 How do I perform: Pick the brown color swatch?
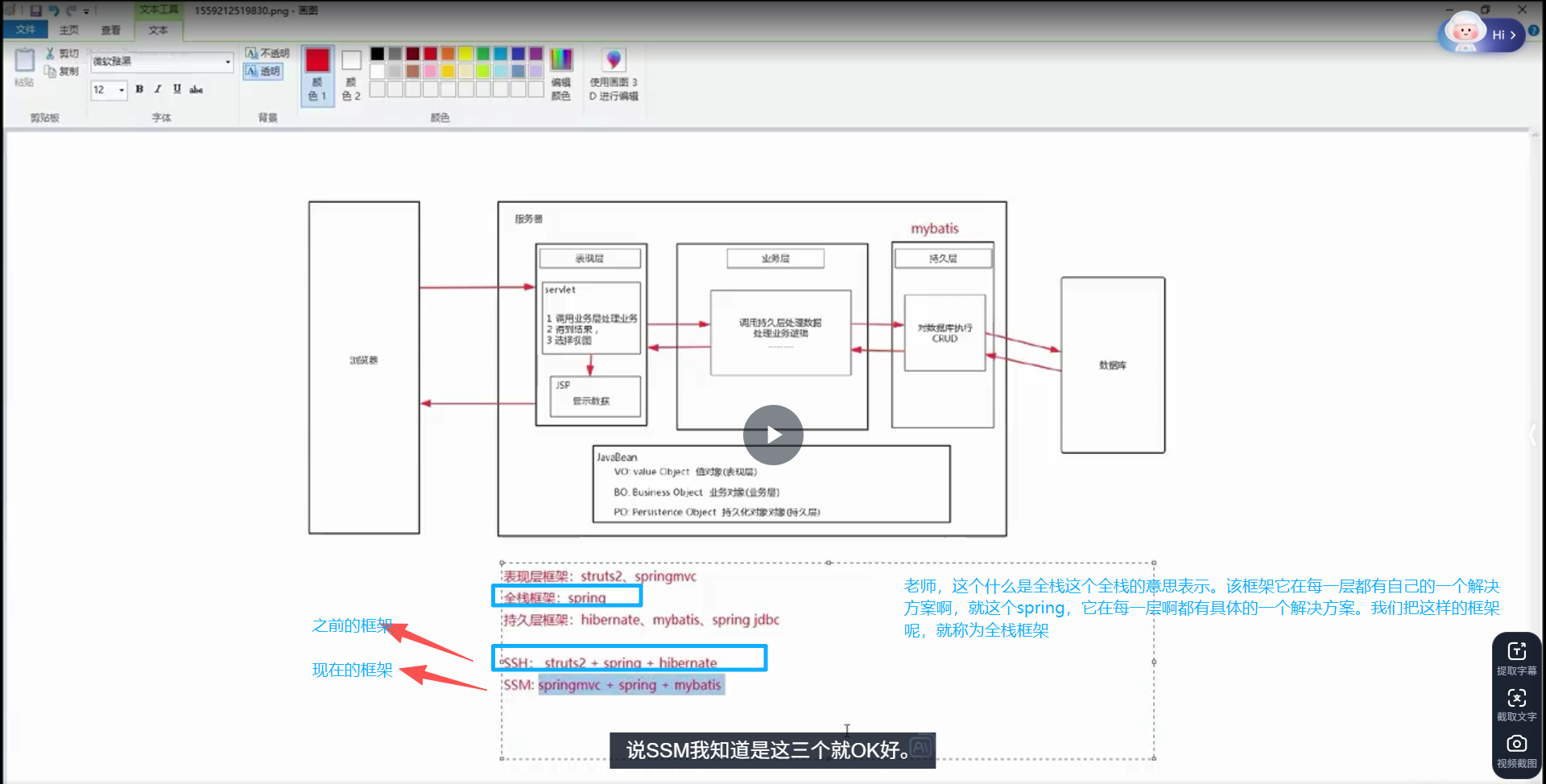click(x=412, y=71)
